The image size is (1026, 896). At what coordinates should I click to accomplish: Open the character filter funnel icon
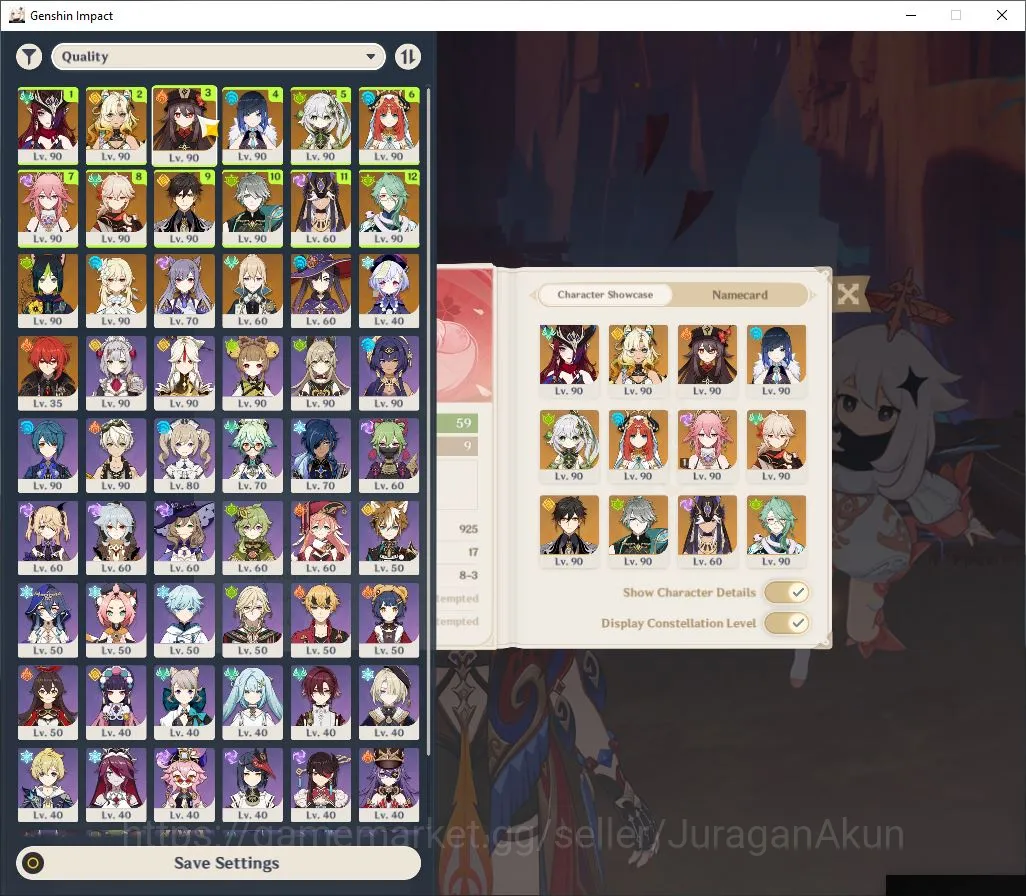(x=29, y=57)
